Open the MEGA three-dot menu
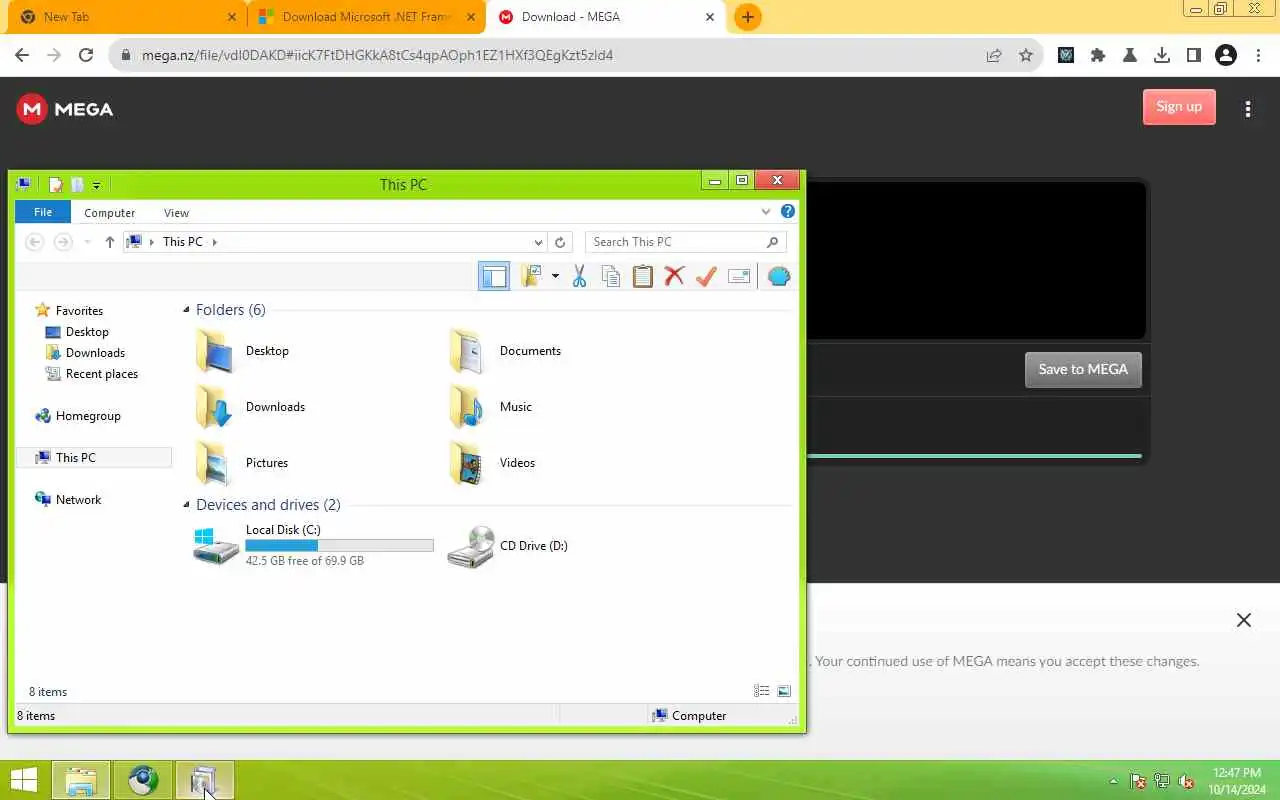The width and height of the screenshot is (1280, 800). coord(1248,109)
